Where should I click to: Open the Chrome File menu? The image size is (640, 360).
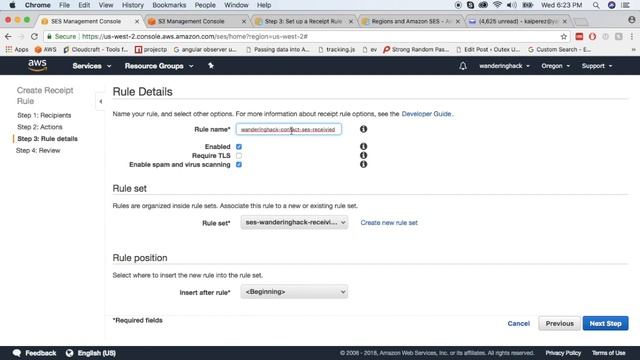(x=64, y=5)
